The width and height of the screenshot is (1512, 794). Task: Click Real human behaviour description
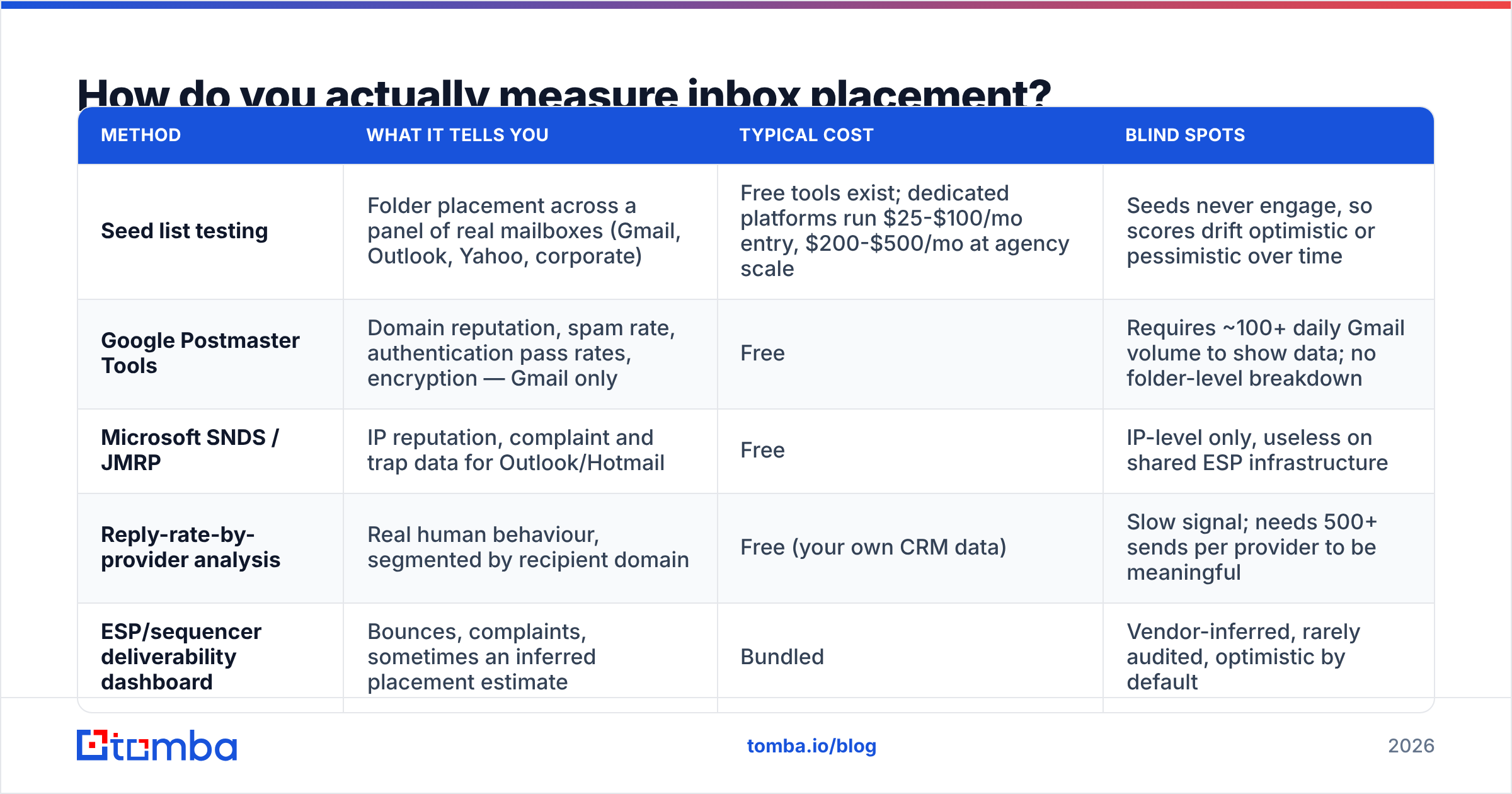(528, 547)
